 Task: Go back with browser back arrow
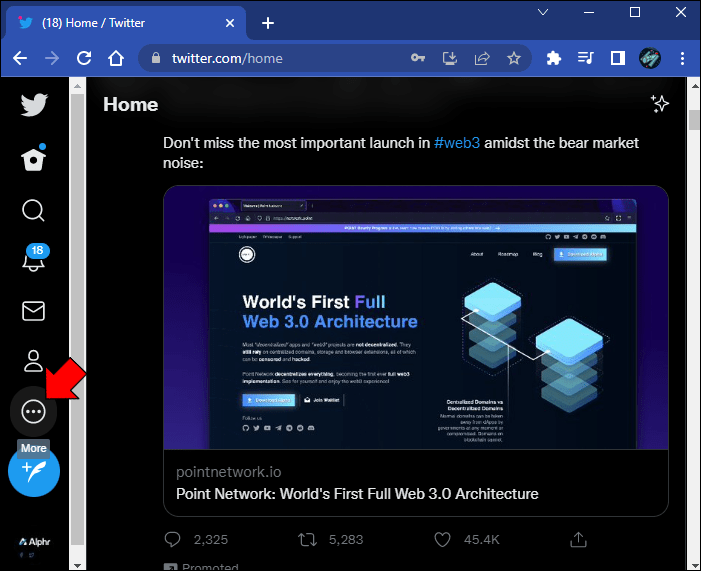click(20, 58)
